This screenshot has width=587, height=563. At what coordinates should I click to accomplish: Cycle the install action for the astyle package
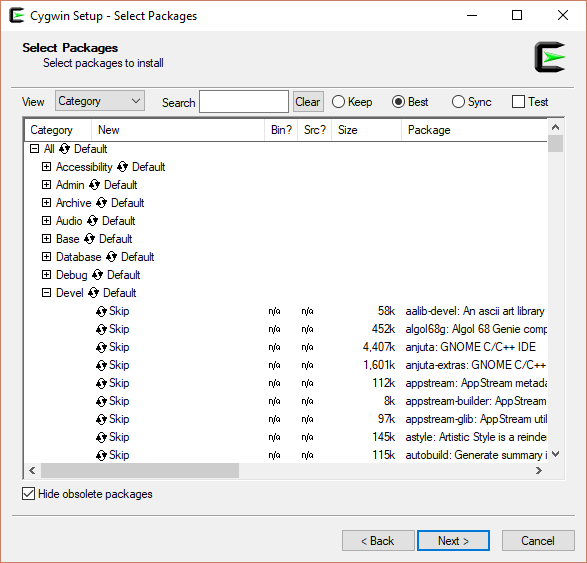tap(101, 437)
